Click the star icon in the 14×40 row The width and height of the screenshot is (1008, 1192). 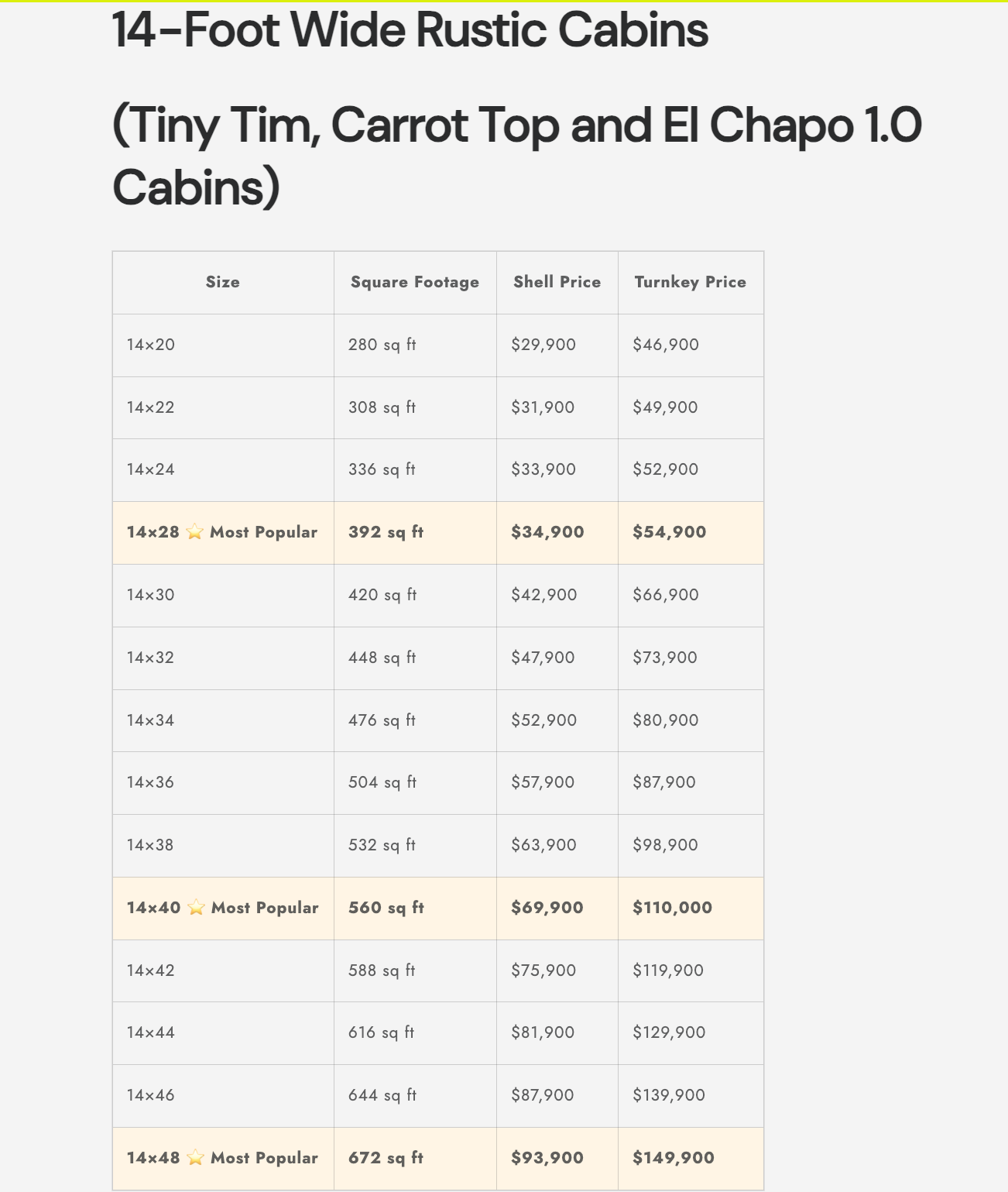point(196,908)
